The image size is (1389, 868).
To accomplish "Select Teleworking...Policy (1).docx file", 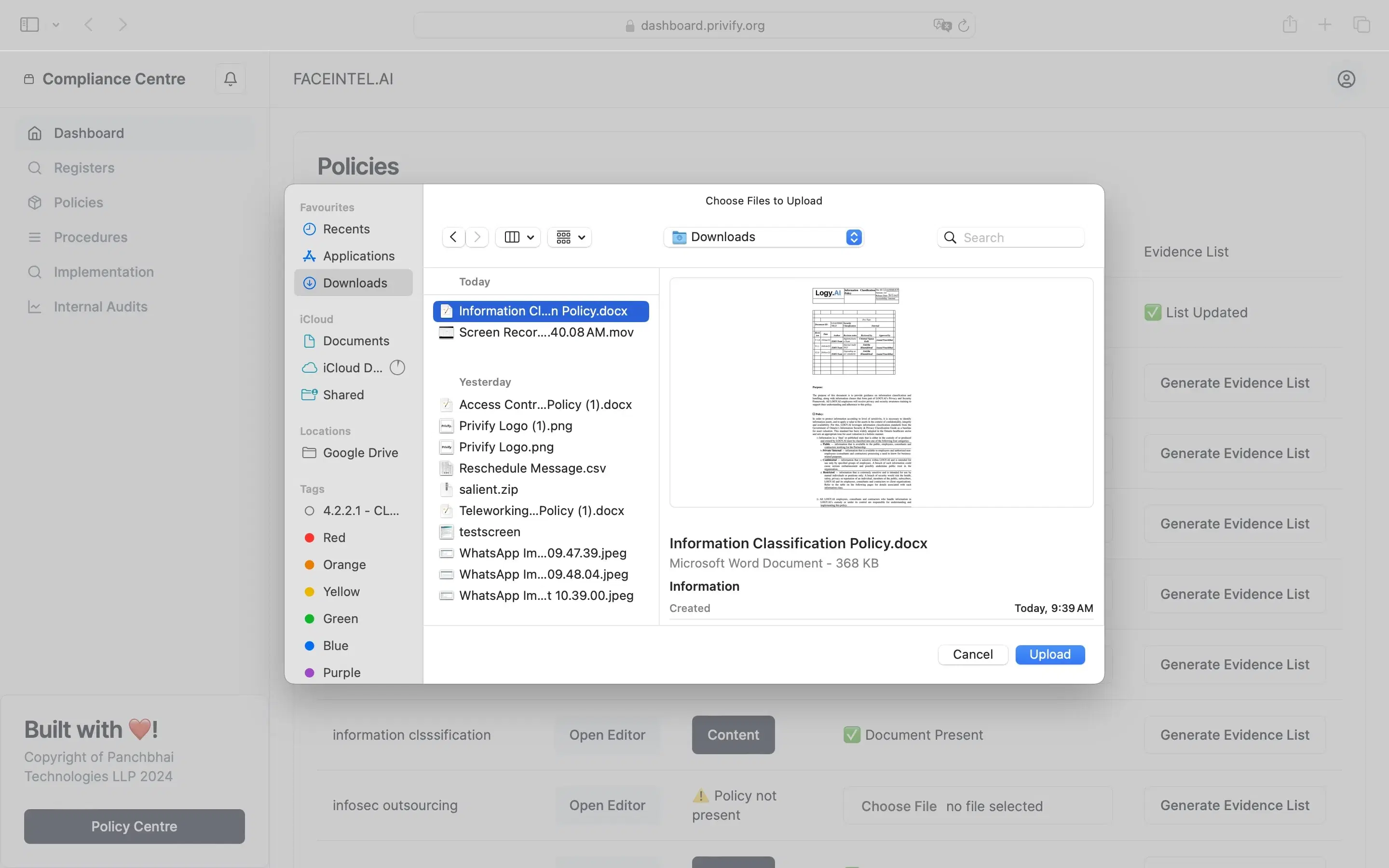I will click(541, 511).
